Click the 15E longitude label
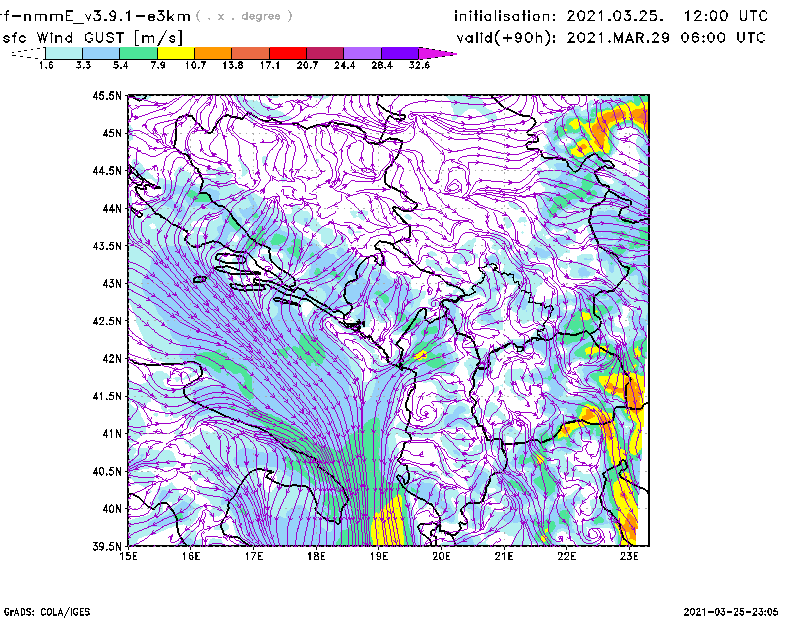Viewport: 800px width, 618px height. tap(128, 556)
